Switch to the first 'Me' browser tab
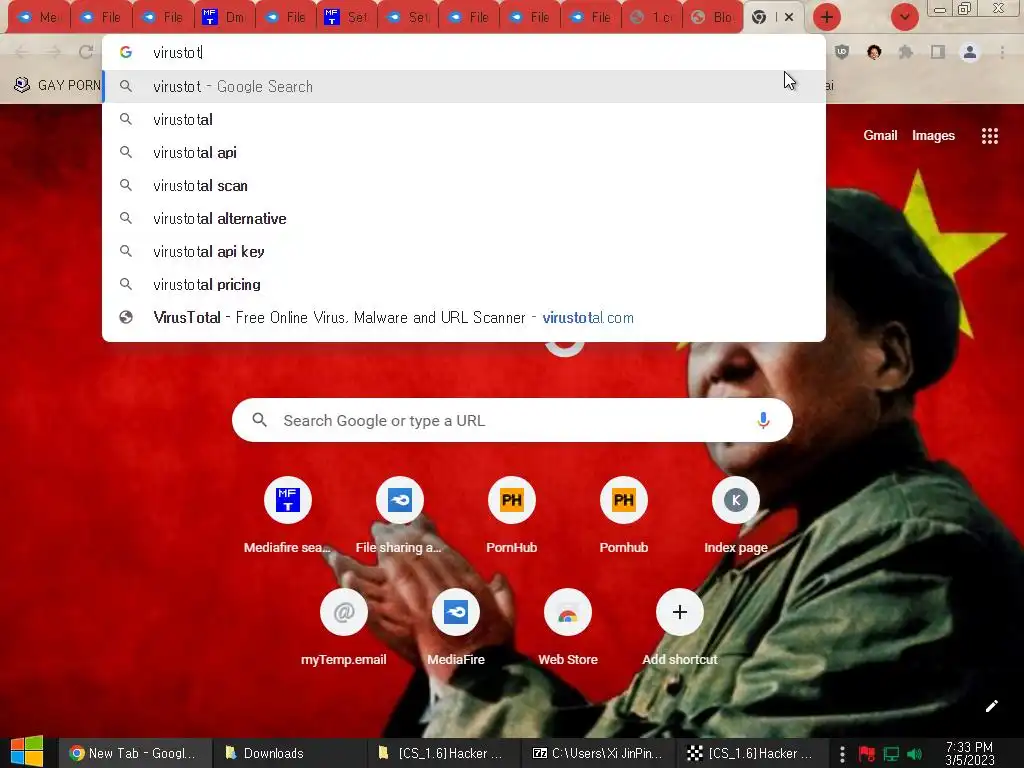Image resolution: width=1024 pixels, height=768 pixels. (x=39, y=18)
